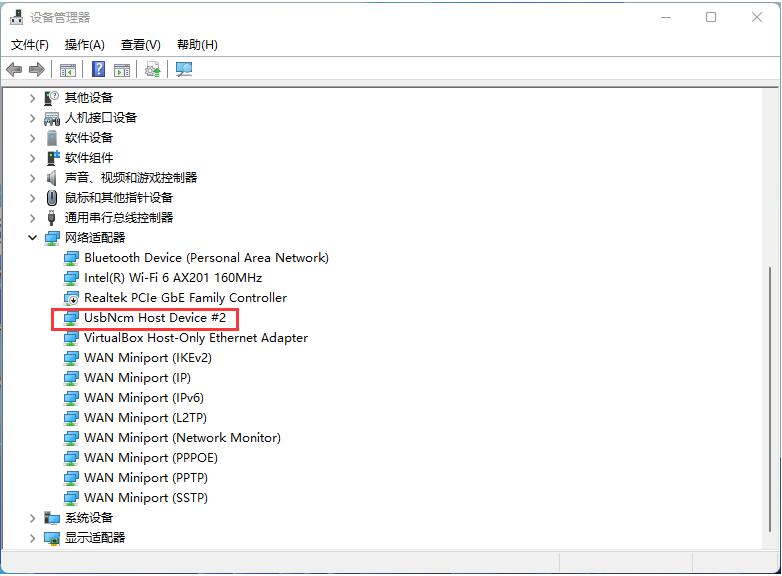Expand the 人机接口设备 node
The height and width of the screenshot is (576, 782).
coord(32,118)
